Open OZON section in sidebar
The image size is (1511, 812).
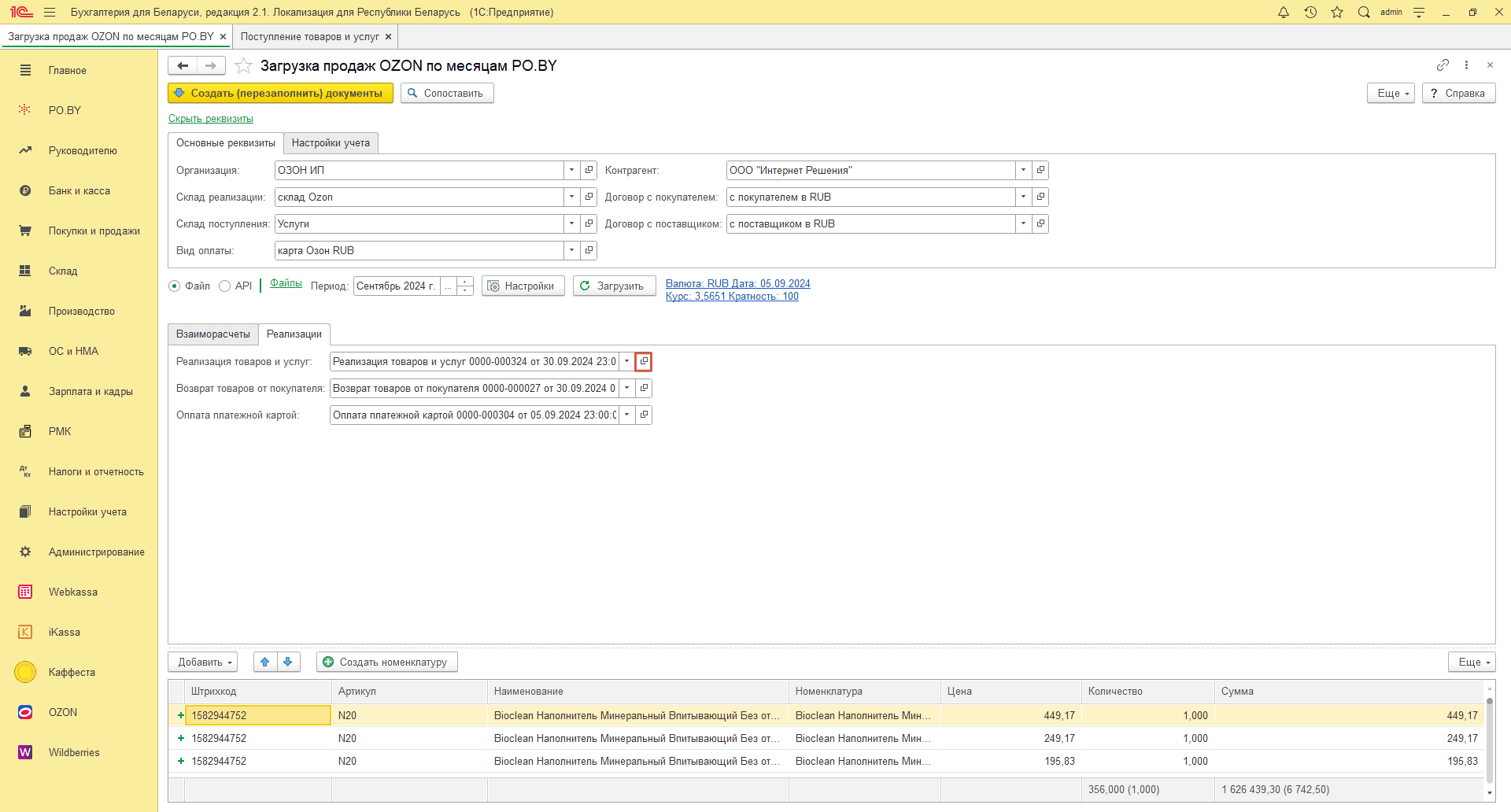79,712
